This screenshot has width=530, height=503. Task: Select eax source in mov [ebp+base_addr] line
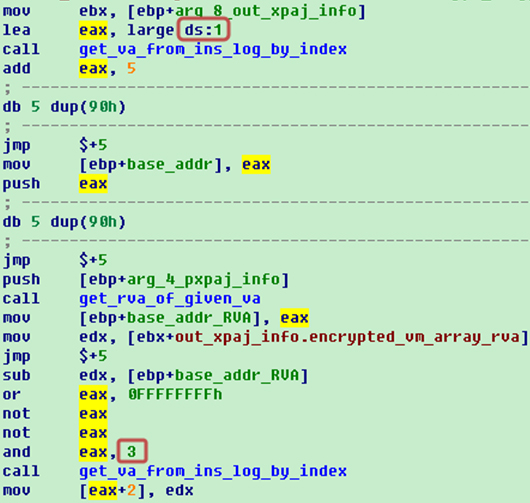point(256,165)
